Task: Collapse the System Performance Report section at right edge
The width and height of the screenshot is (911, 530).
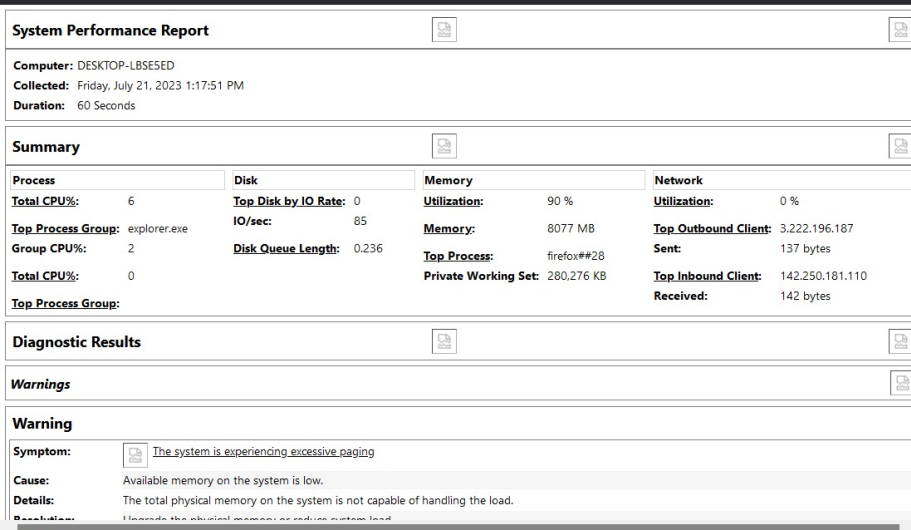Action: click(899, 30)
